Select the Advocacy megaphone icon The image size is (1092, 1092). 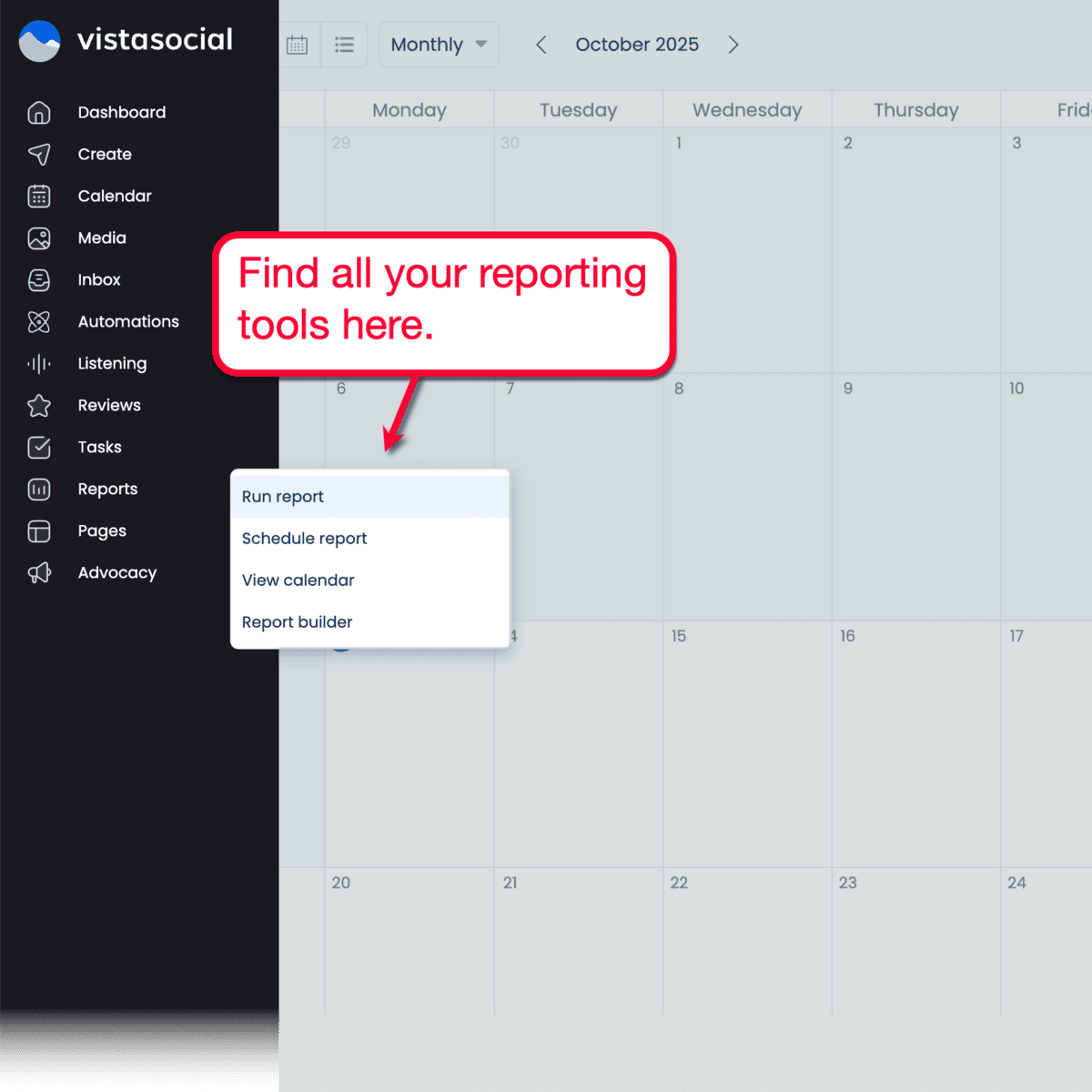coord(39,572)
